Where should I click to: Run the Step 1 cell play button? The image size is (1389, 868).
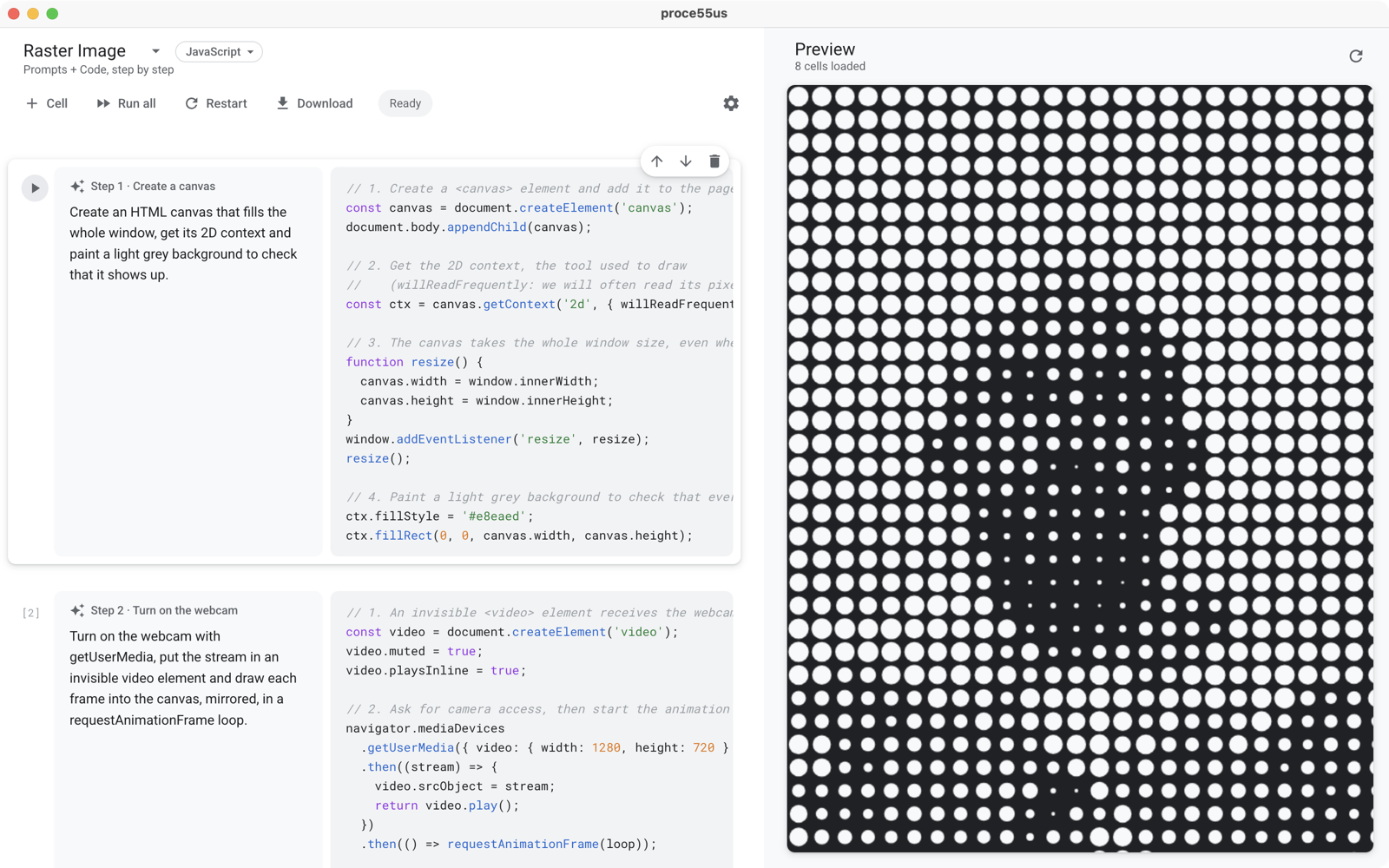coord(35,187)
